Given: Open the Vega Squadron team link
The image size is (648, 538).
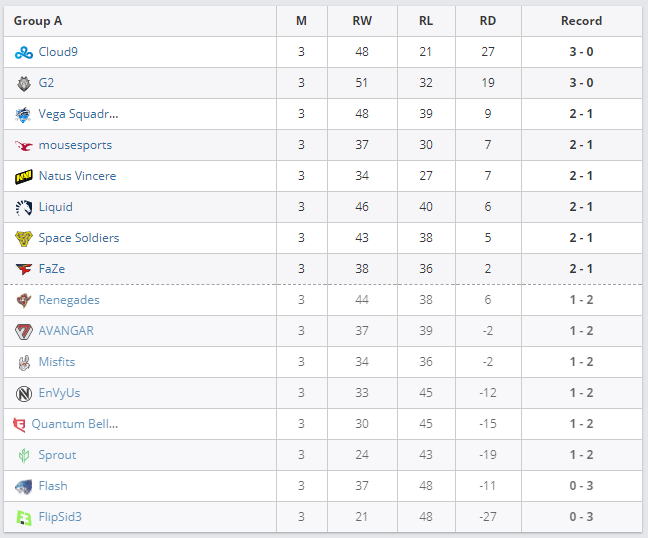Looking at the screenshot, I should coord(78,114).
